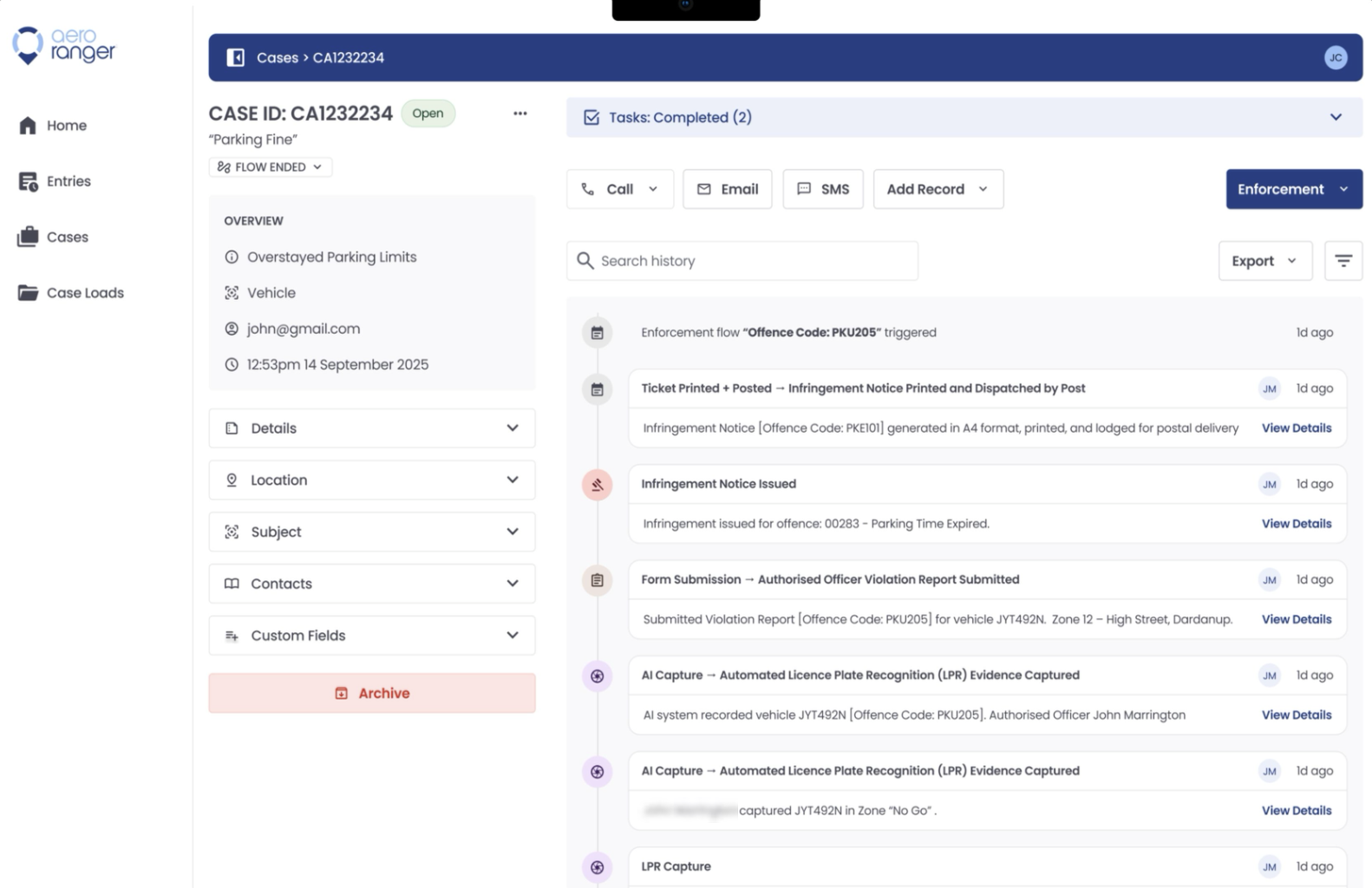Viewport: 1372px width, 888px height.
Task: Click the Location pin icon
Action: click(x=232, y=480)
